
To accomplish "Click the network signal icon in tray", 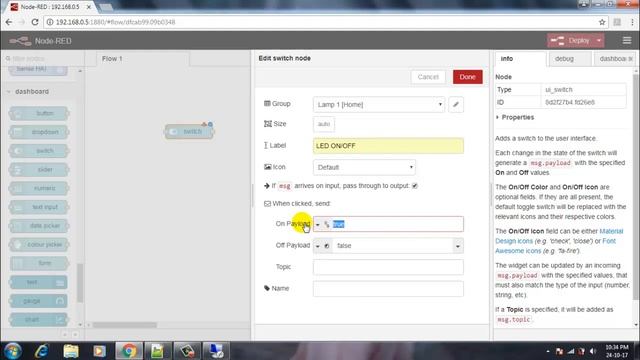I will click(x=571, y=351).
